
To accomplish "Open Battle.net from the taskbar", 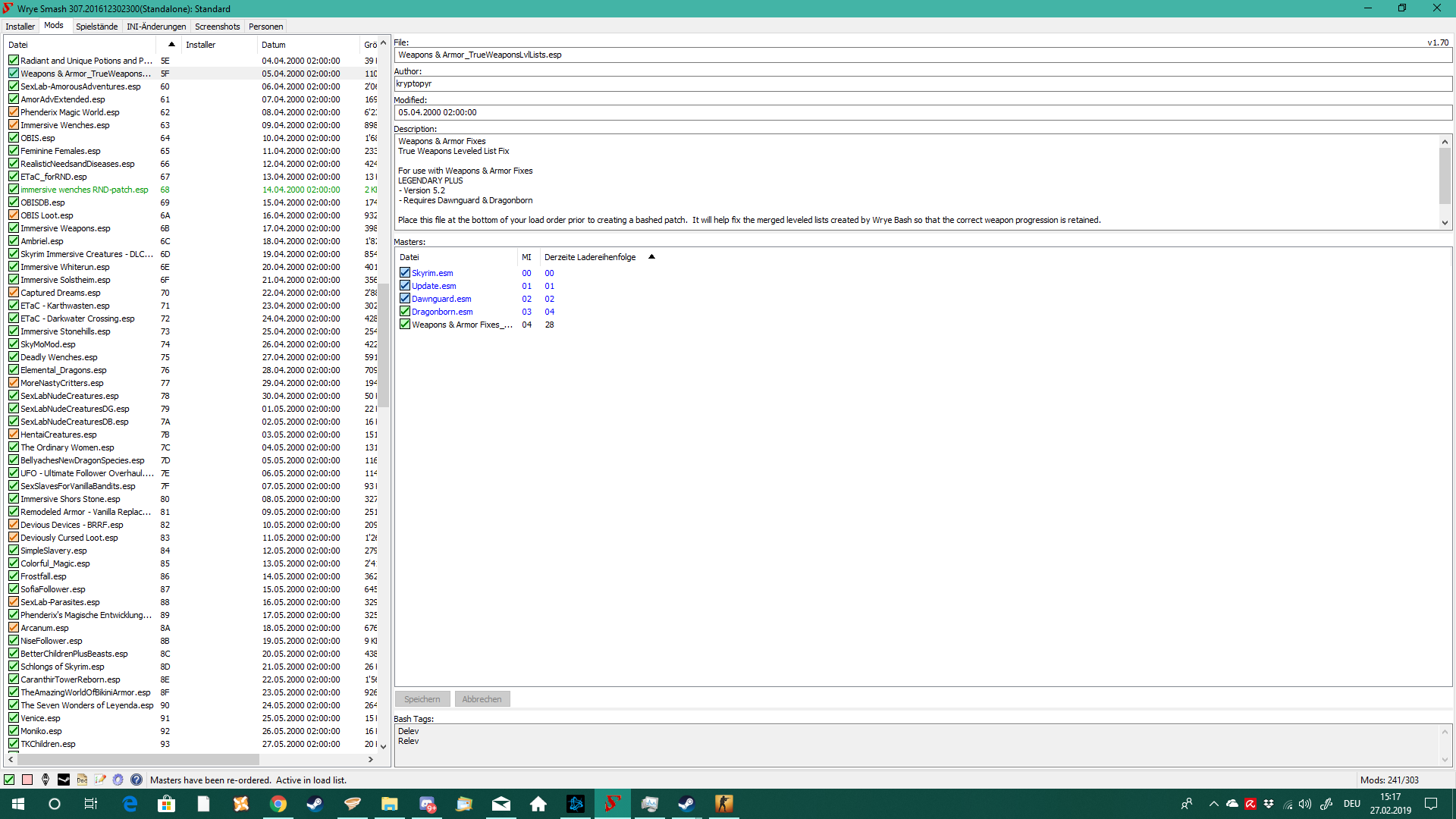I will 576,804.
